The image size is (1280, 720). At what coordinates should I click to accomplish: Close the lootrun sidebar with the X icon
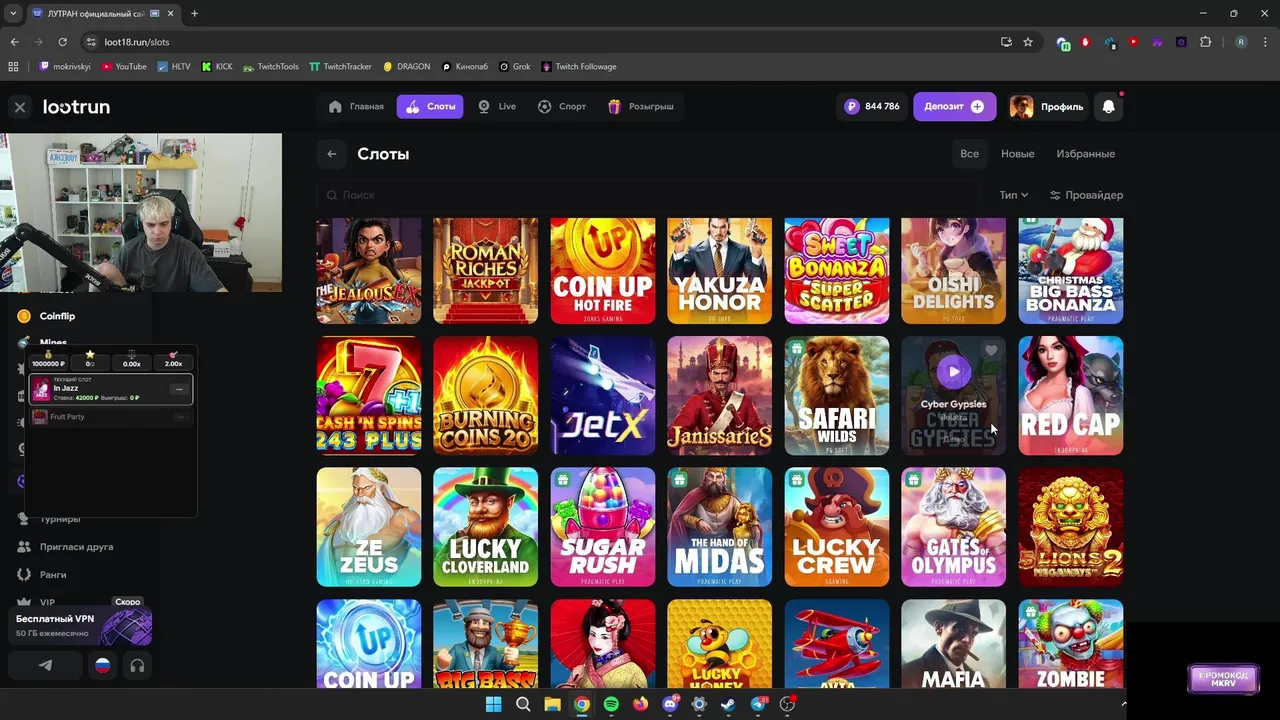point(20,107)
